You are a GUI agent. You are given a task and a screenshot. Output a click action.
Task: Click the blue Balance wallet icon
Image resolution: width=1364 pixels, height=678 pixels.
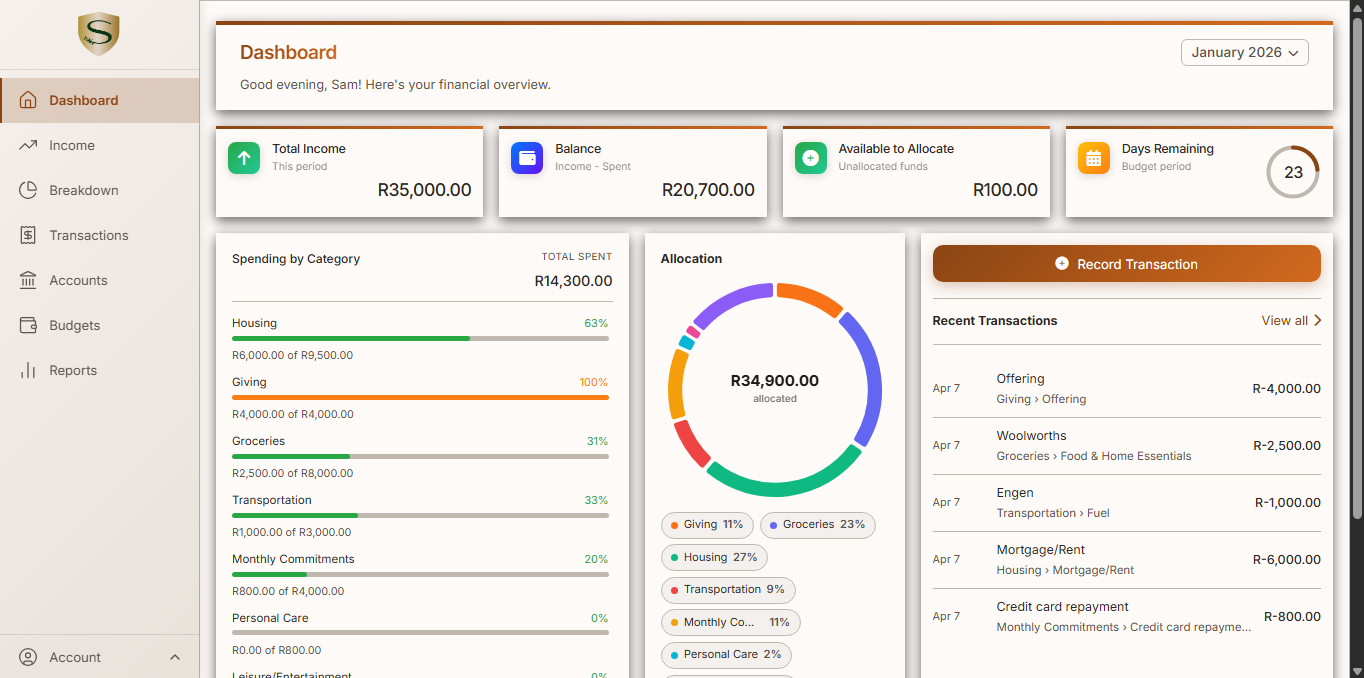527,158
